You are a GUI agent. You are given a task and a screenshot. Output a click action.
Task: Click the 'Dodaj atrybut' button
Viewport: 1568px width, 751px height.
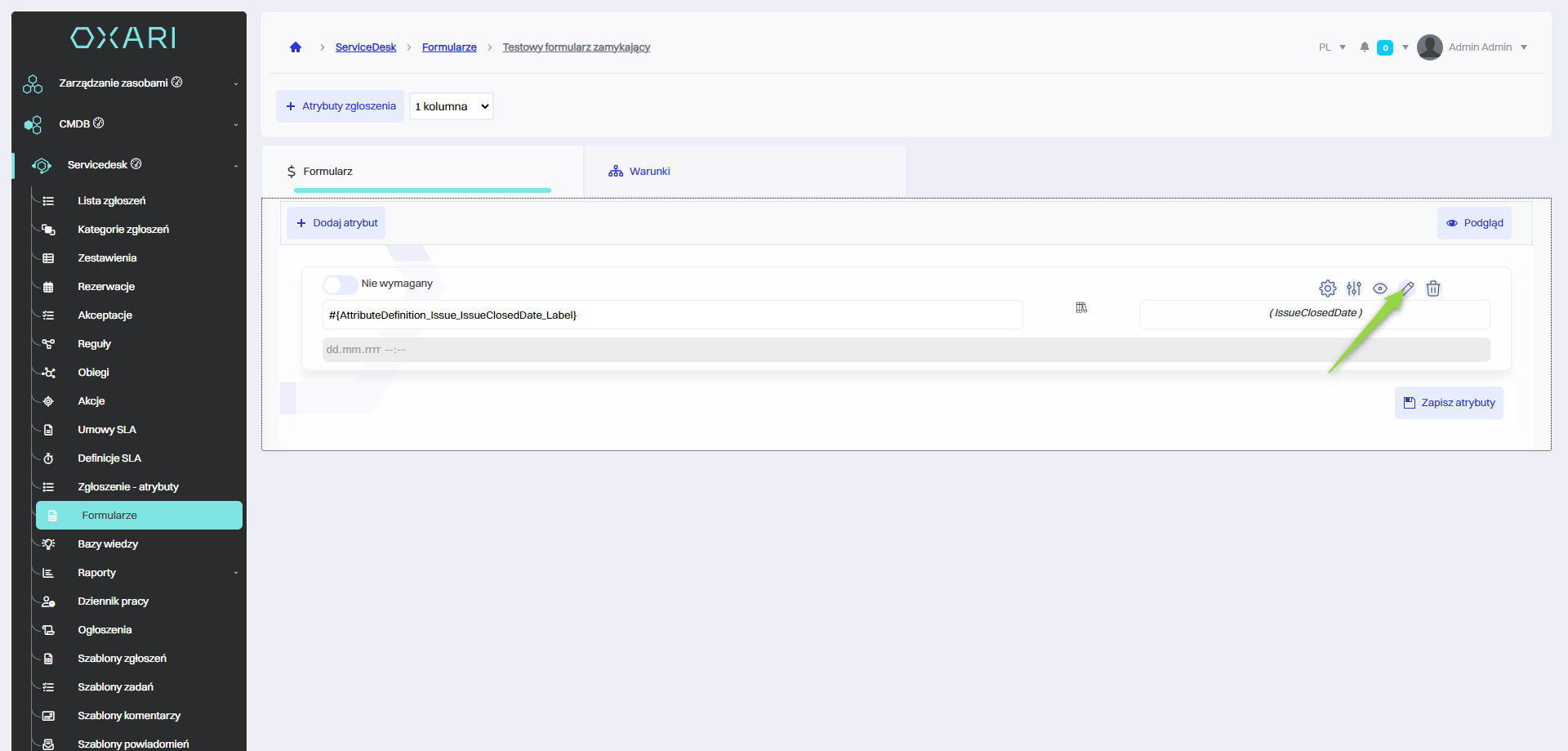[336, 223]
